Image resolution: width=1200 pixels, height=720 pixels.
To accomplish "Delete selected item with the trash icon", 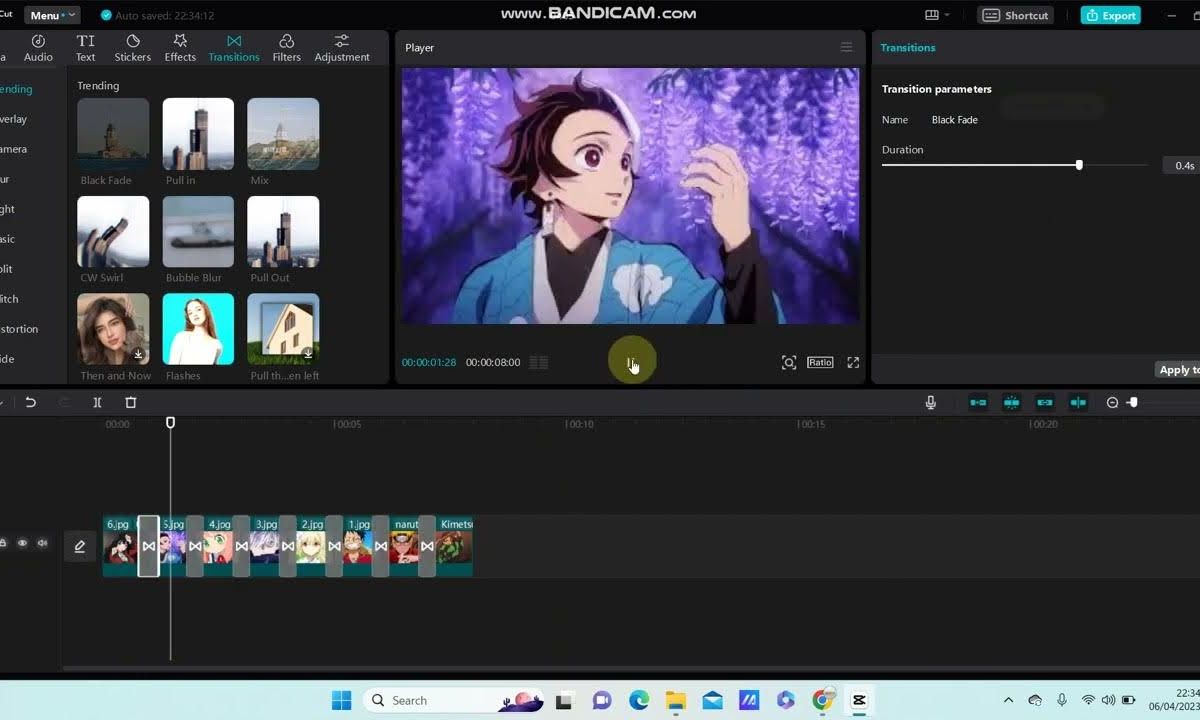I will (131, 402).
